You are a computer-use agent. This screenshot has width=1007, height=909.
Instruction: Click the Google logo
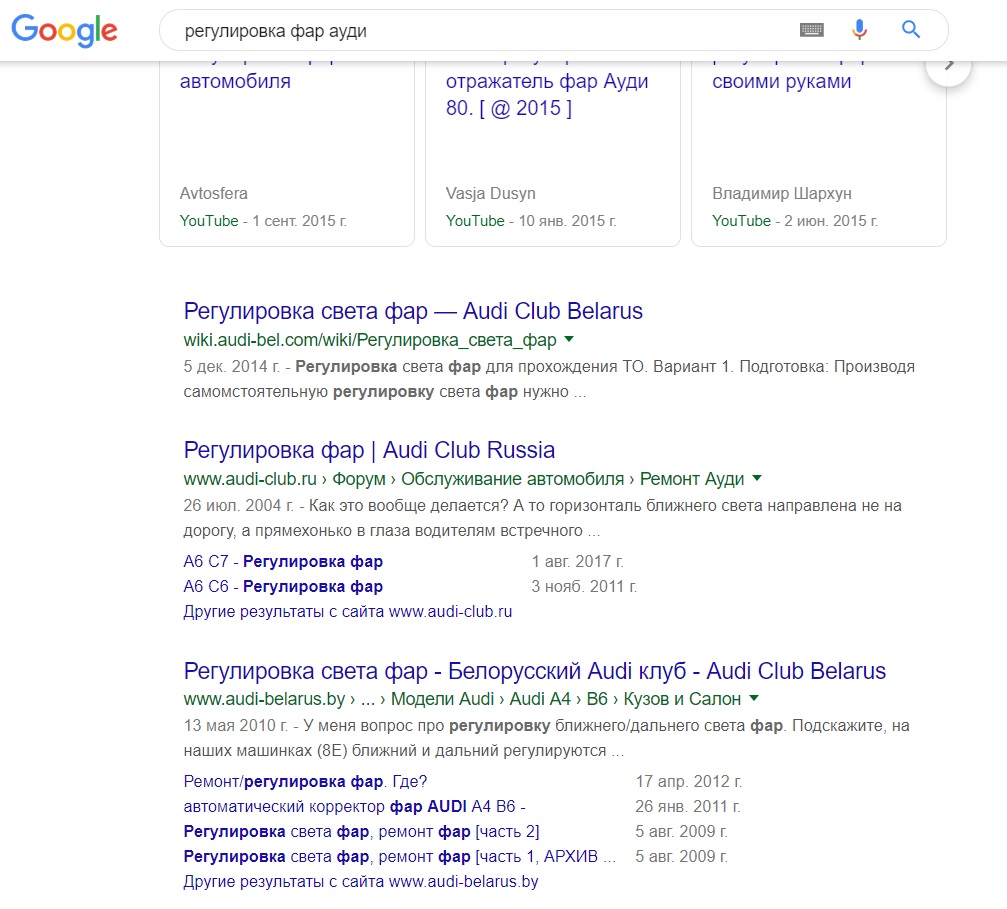[64, 30]
